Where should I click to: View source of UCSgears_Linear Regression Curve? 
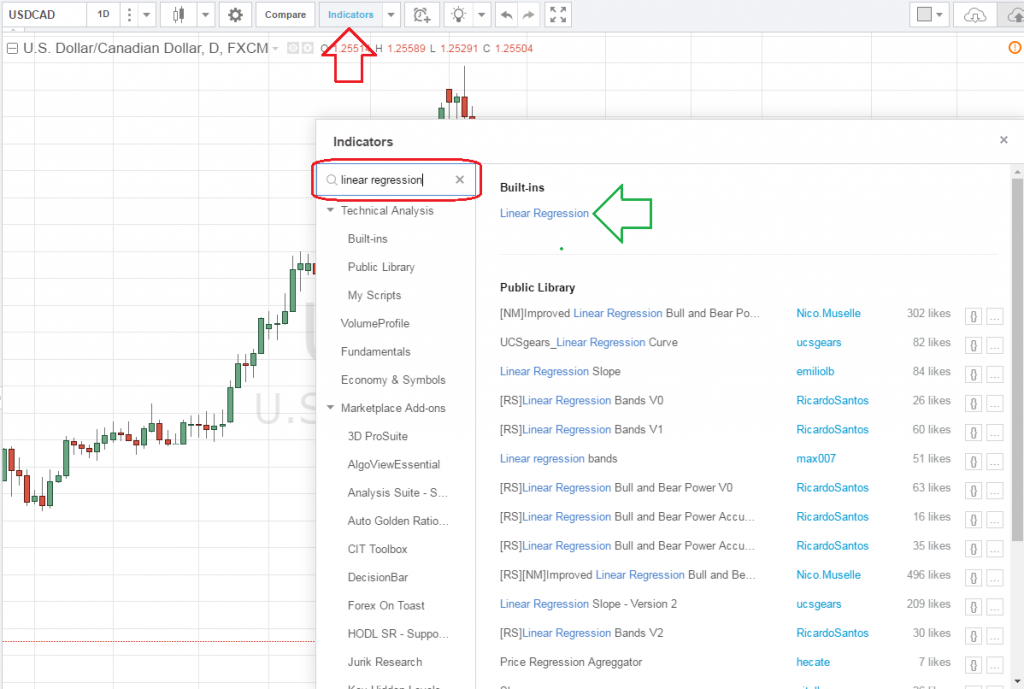(x=973, y=345)
